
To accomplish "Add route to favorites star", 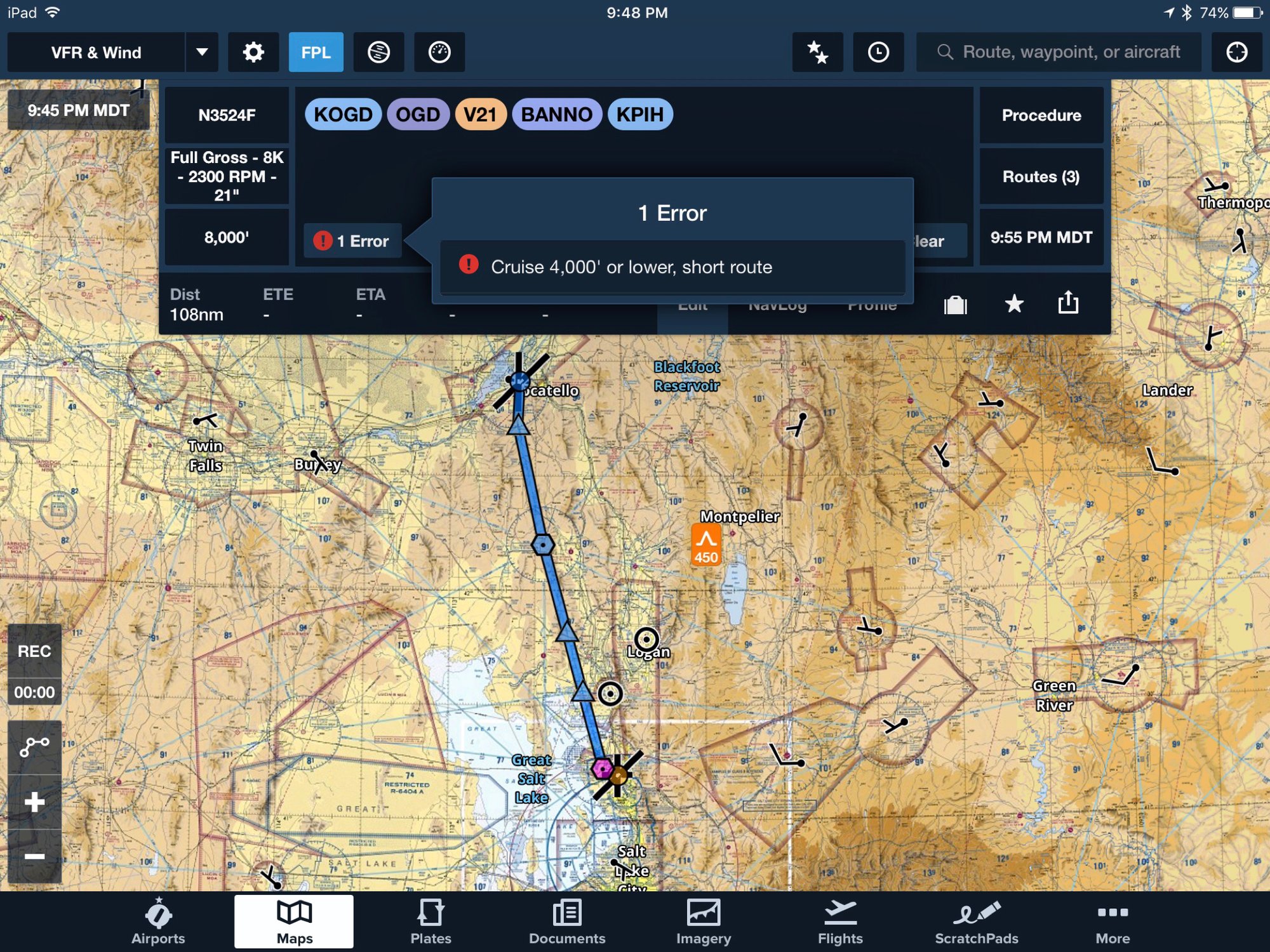I will click(1014, 304).
